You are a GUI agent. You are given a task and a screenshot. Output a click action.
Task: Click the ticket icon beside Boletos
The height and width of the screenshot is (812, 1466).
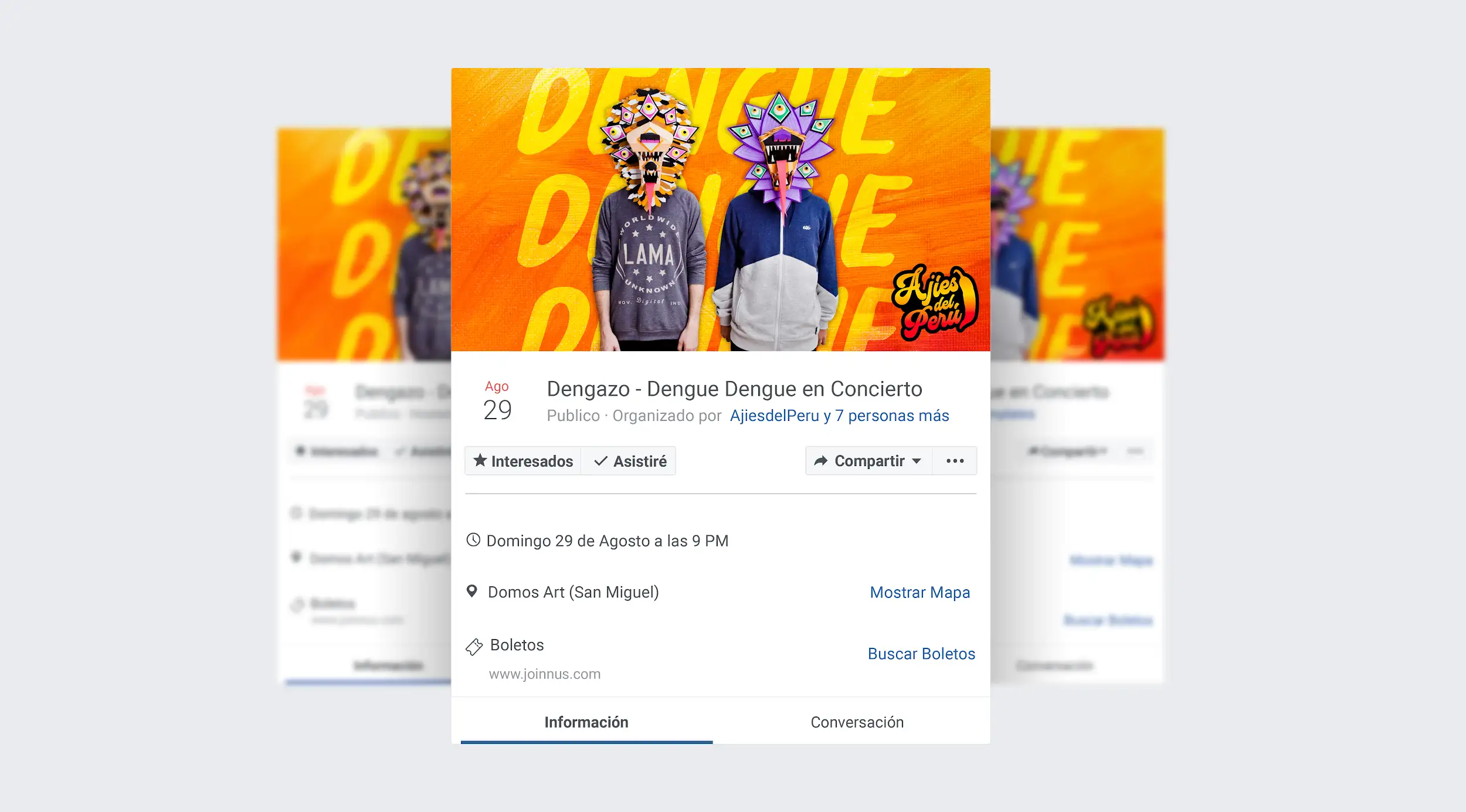474,647
